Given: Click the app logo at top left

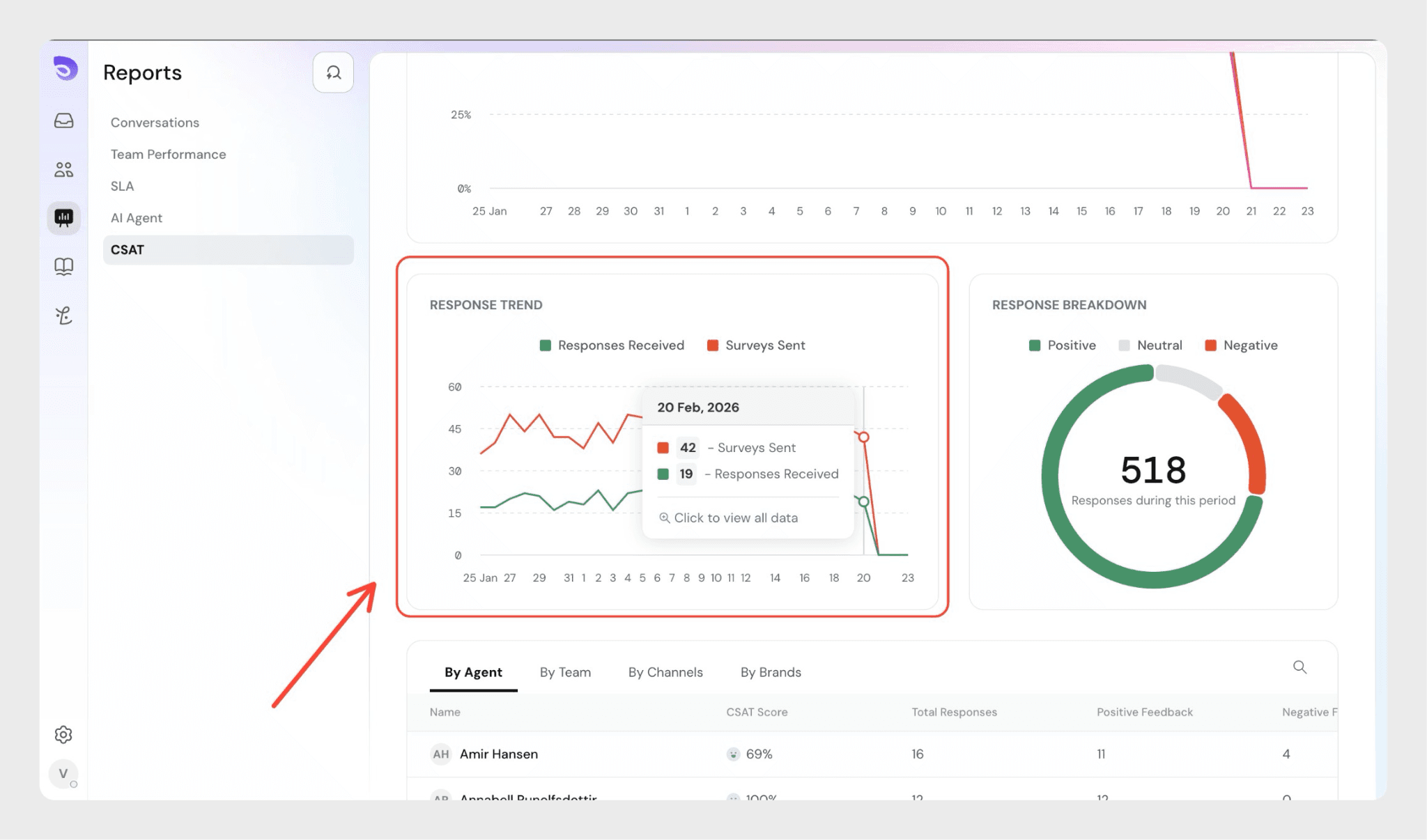Looking at the screenshot, I should [65, 68].
